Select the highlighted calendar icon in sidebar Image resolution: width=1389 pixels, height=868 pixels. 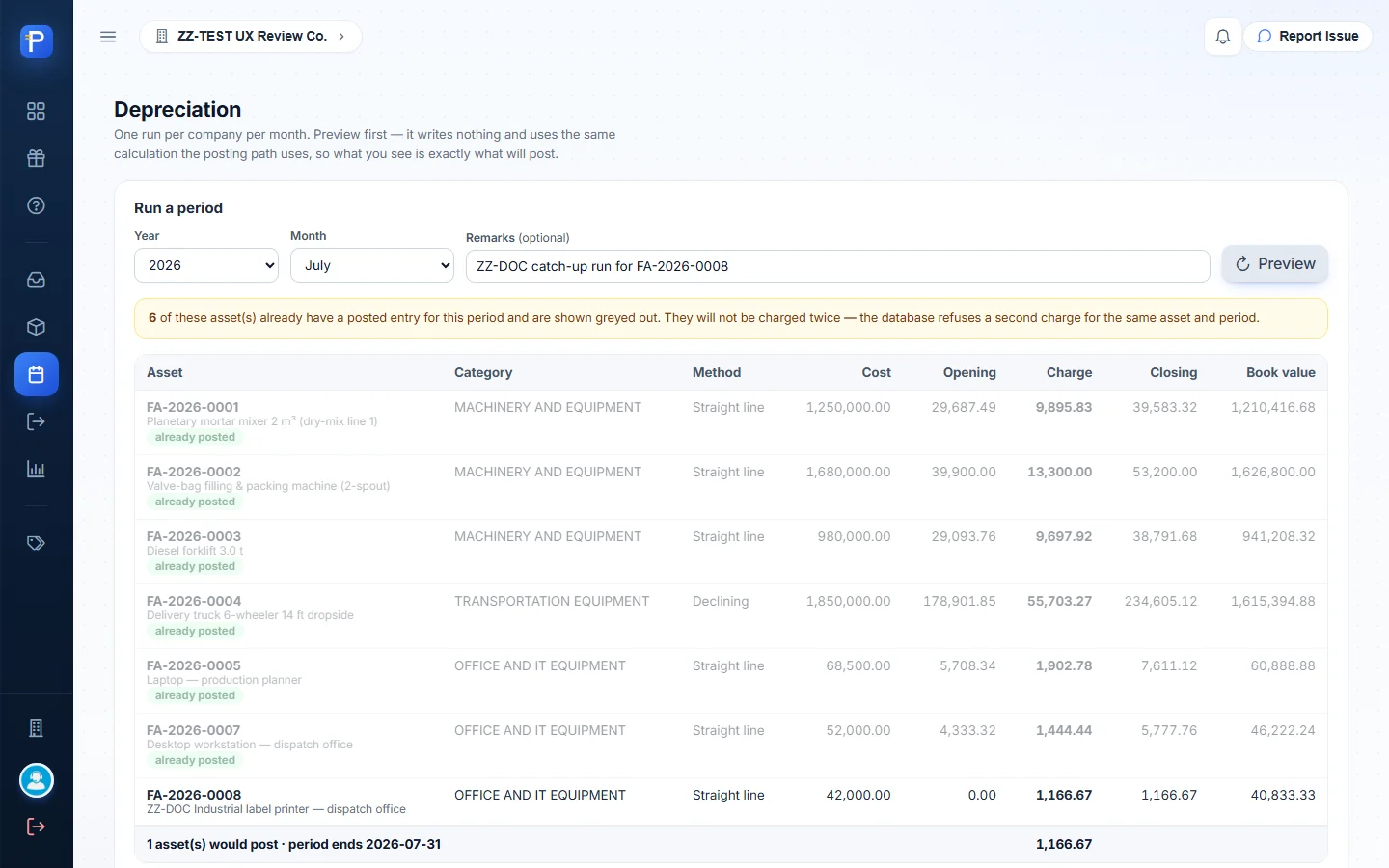click(37, 374)
